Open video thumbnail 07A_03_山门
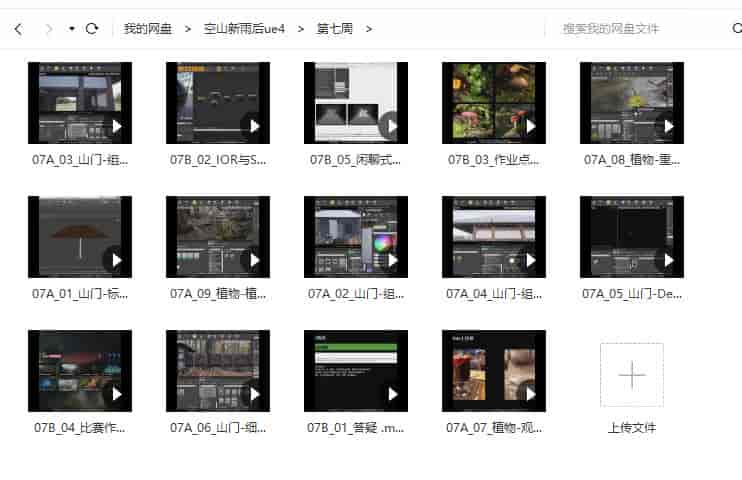The height and width of the screenshot is (480, 742). coord(80,103)
